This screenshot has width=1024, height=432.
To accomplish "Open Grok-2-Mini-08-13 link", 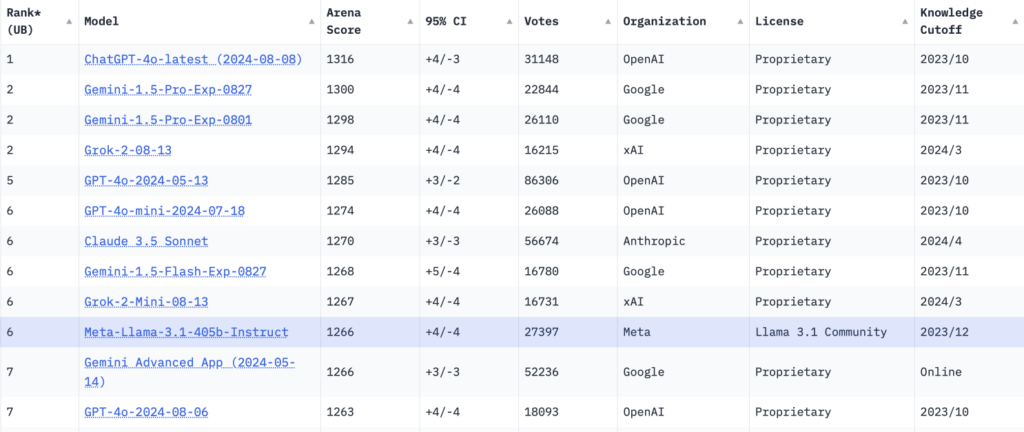I will [146, 302].
